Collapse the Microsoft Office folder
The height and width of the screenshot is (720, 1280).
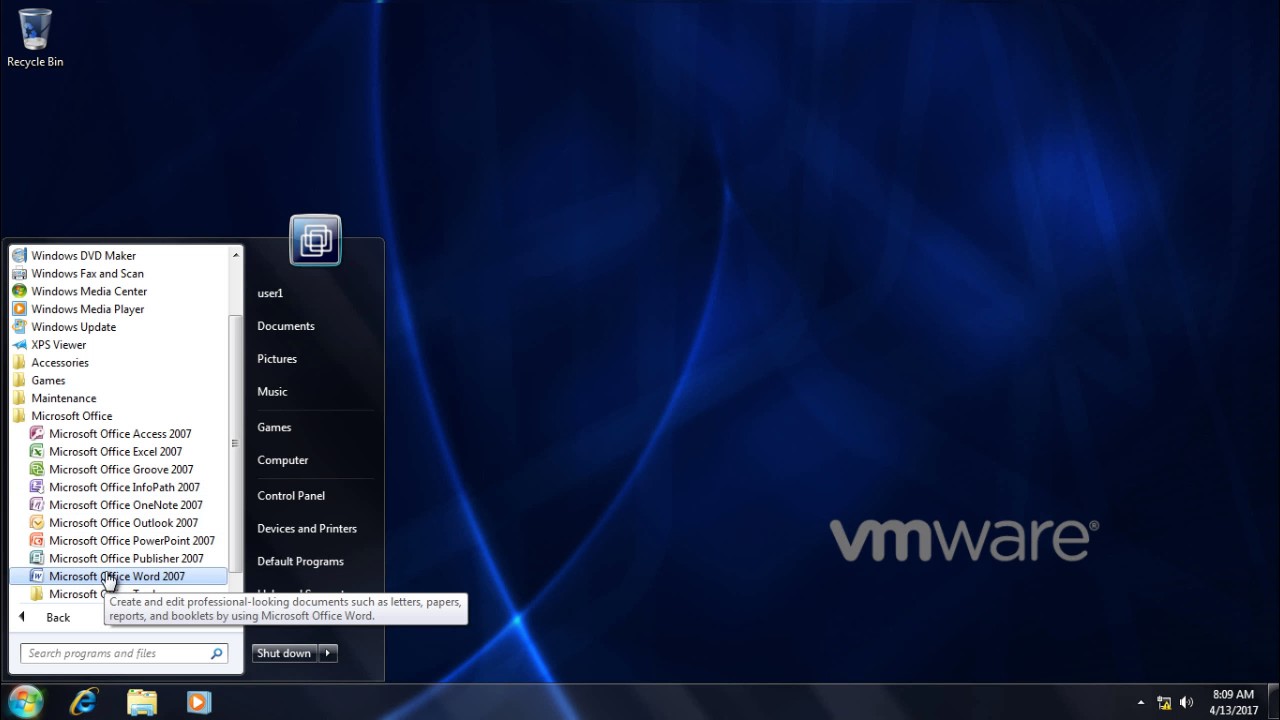point(118,416)
